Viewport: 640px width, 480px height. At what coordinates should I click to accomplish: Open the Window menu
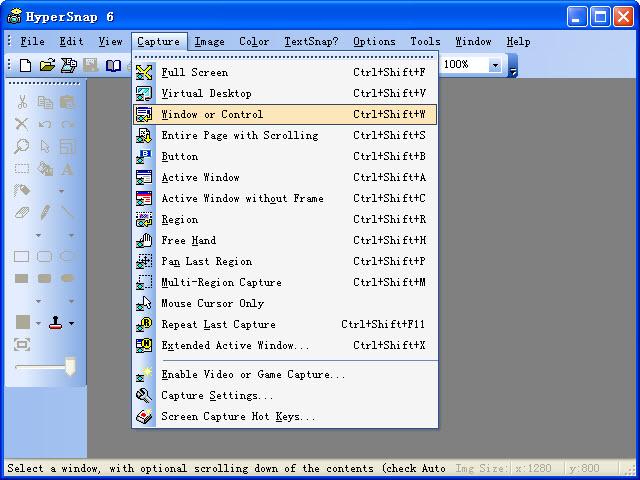[x=473, y=41]
